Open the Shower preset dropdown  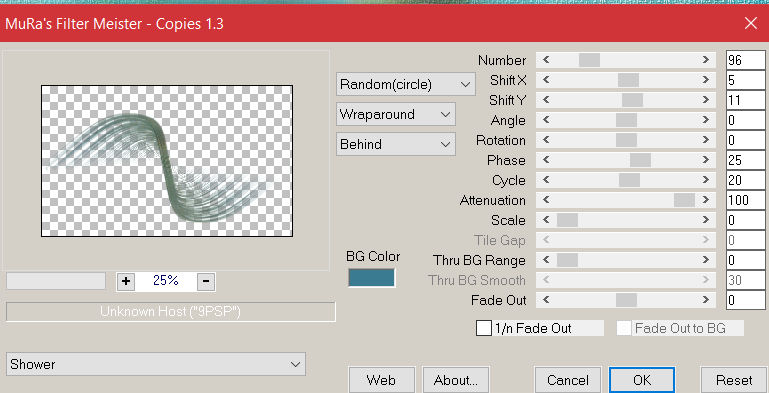[x=156, y=364]
